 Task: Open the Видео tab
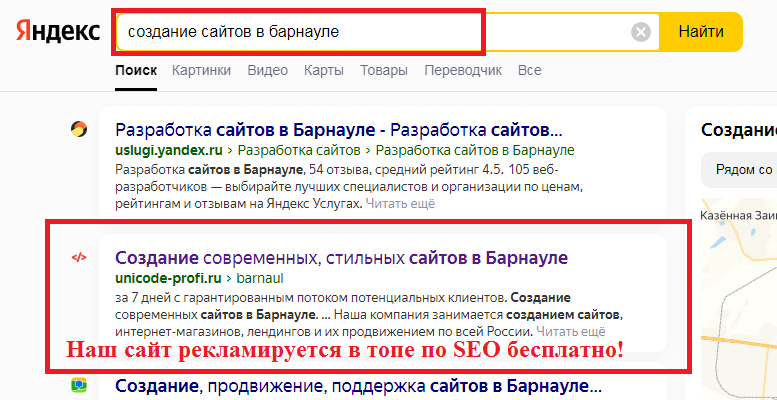[x=268, y=70]
